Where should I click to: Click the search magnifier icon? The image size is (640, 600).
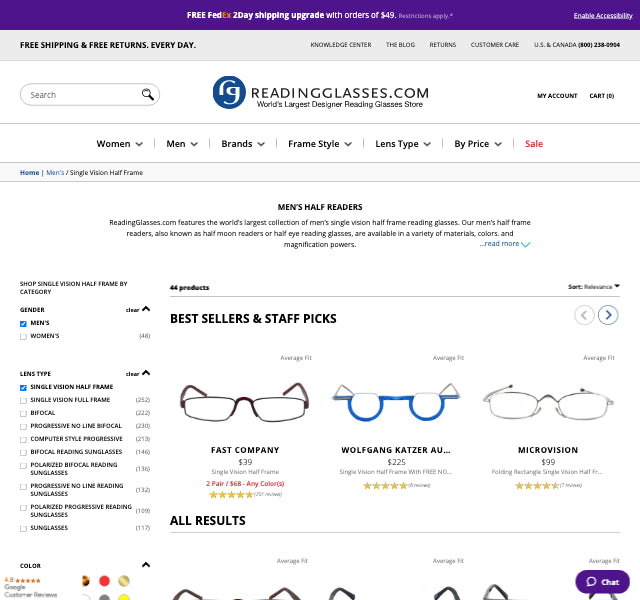(147, 94)
